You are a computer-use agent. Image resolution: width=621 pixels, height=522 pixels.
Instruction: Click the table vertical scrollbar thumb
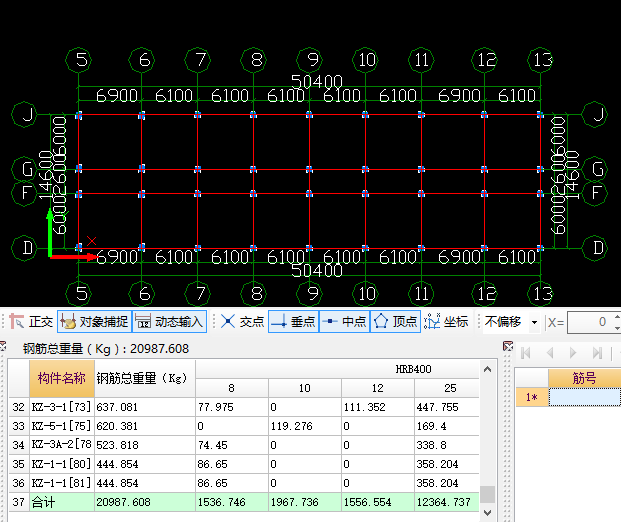(x=487, y=494)
